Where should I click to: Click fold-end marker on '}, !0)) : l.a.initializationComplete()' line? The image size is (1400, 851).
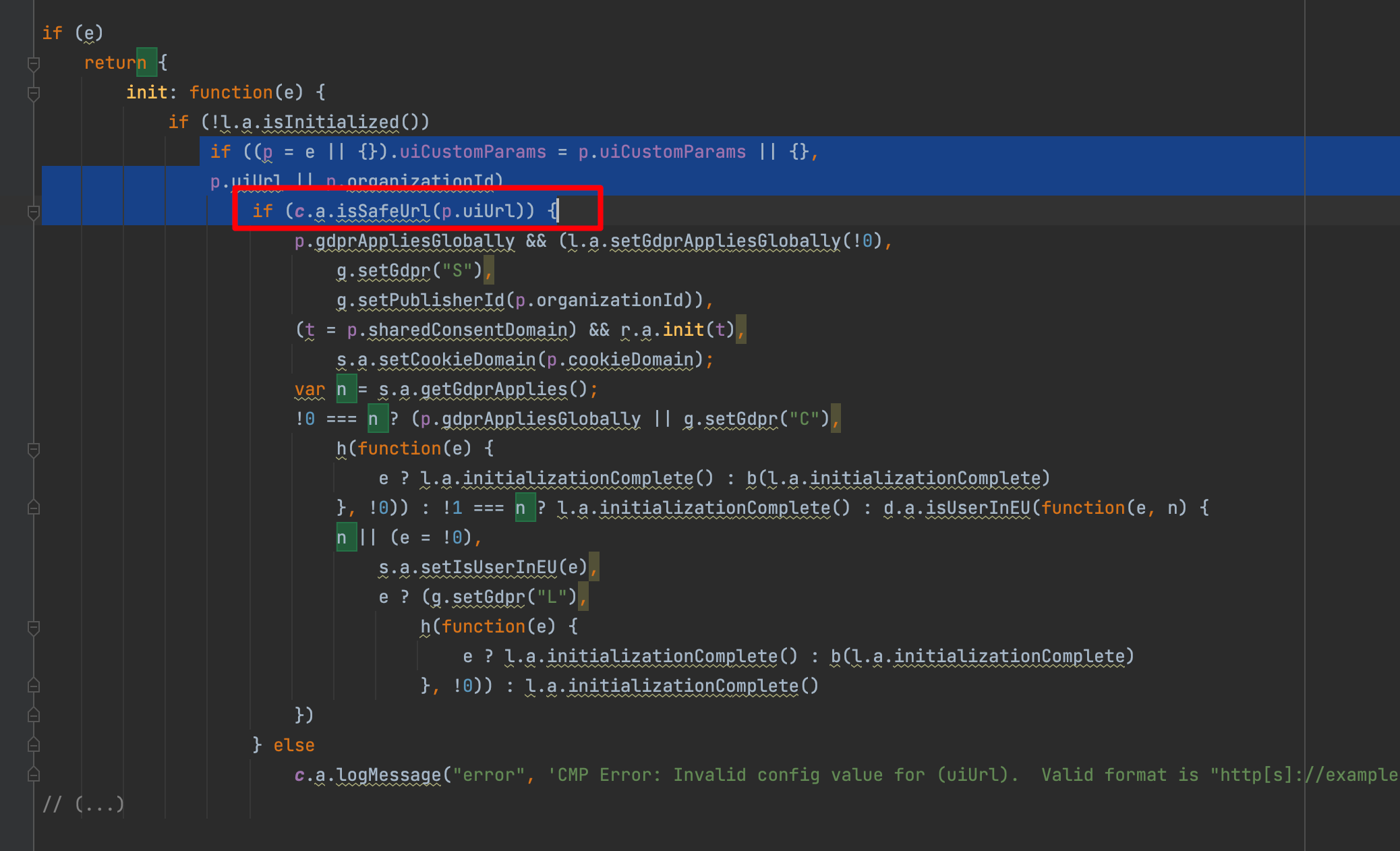click(x=33, y=686)
